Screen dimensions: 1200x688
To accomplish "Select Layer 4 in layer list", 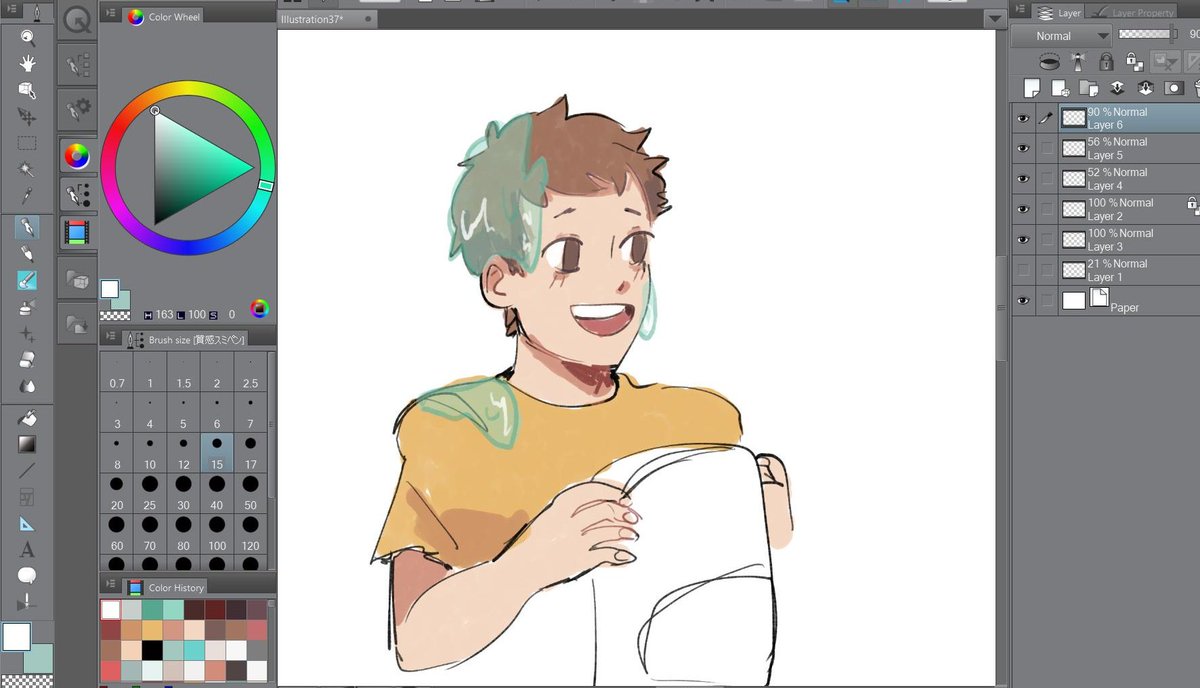I will click(1129, 178).
